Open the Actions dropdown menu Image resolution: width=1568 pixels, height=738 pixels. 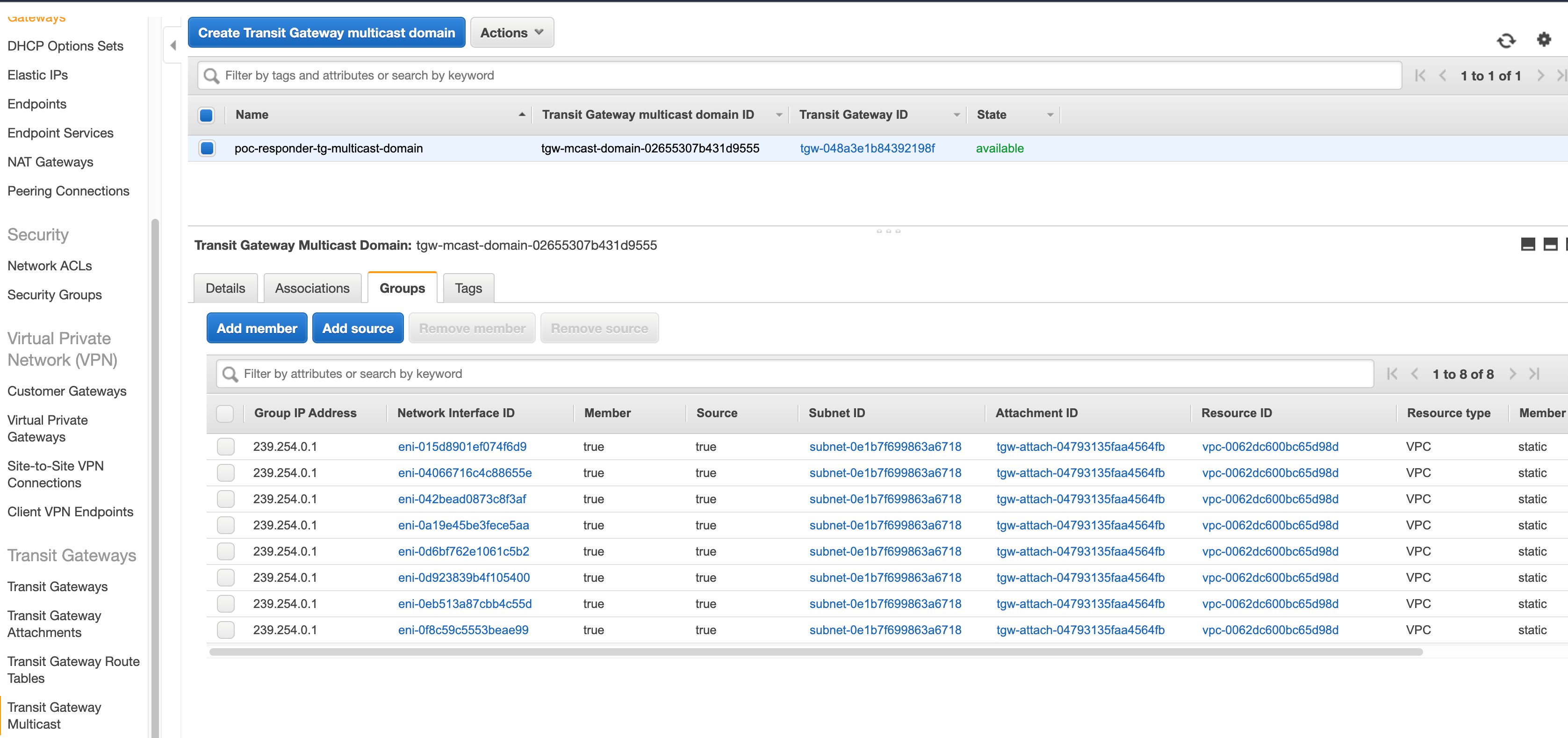[511, 33]
